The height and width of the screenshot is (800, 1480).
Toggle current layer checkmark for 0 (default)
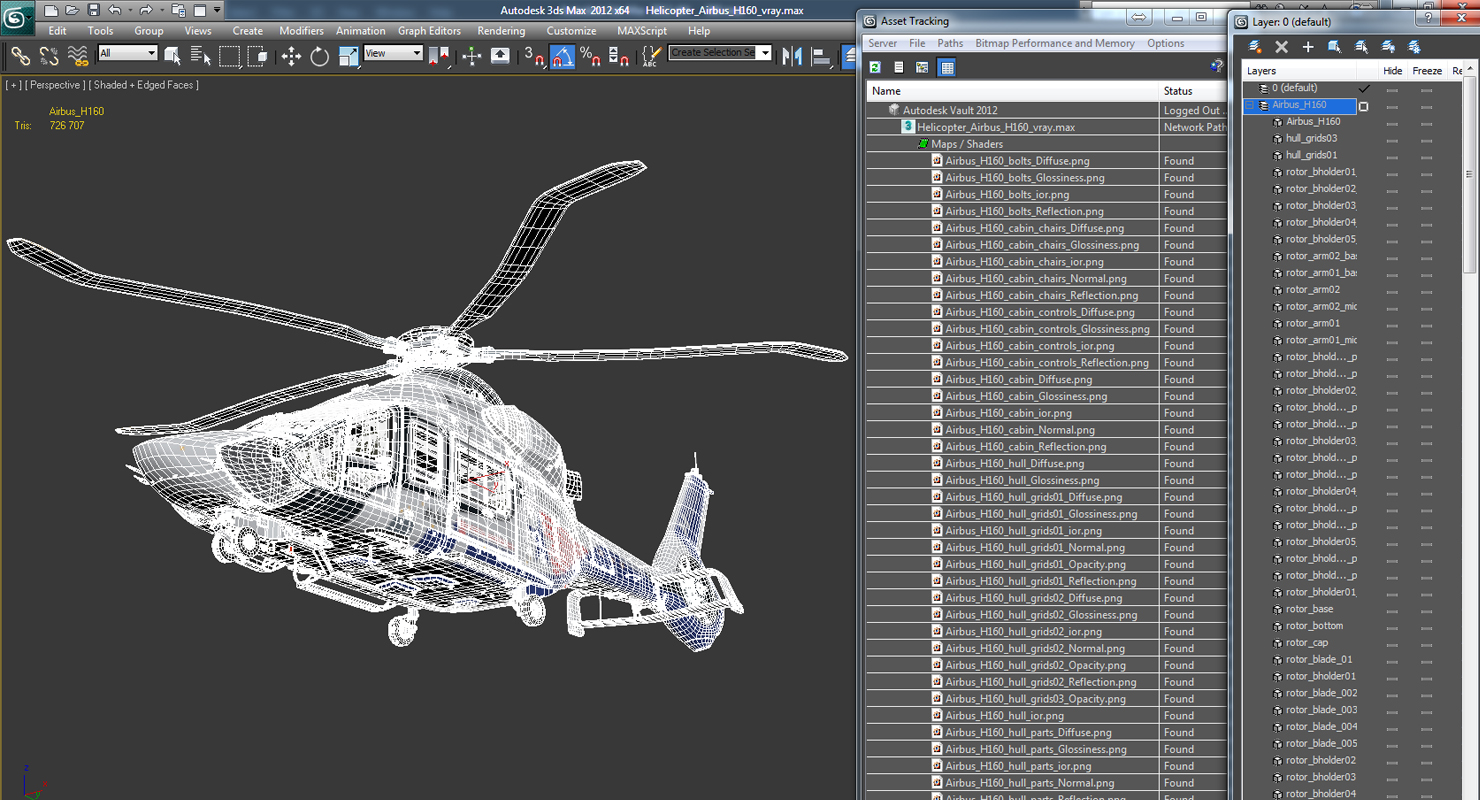click(x=1363, y=88)
